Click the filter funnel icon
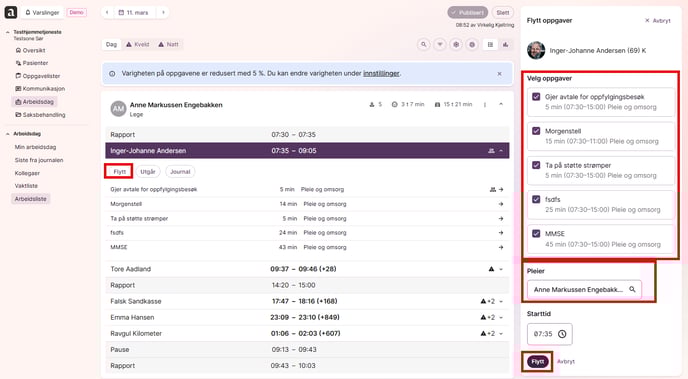The image size is (688, 379). 440,44
